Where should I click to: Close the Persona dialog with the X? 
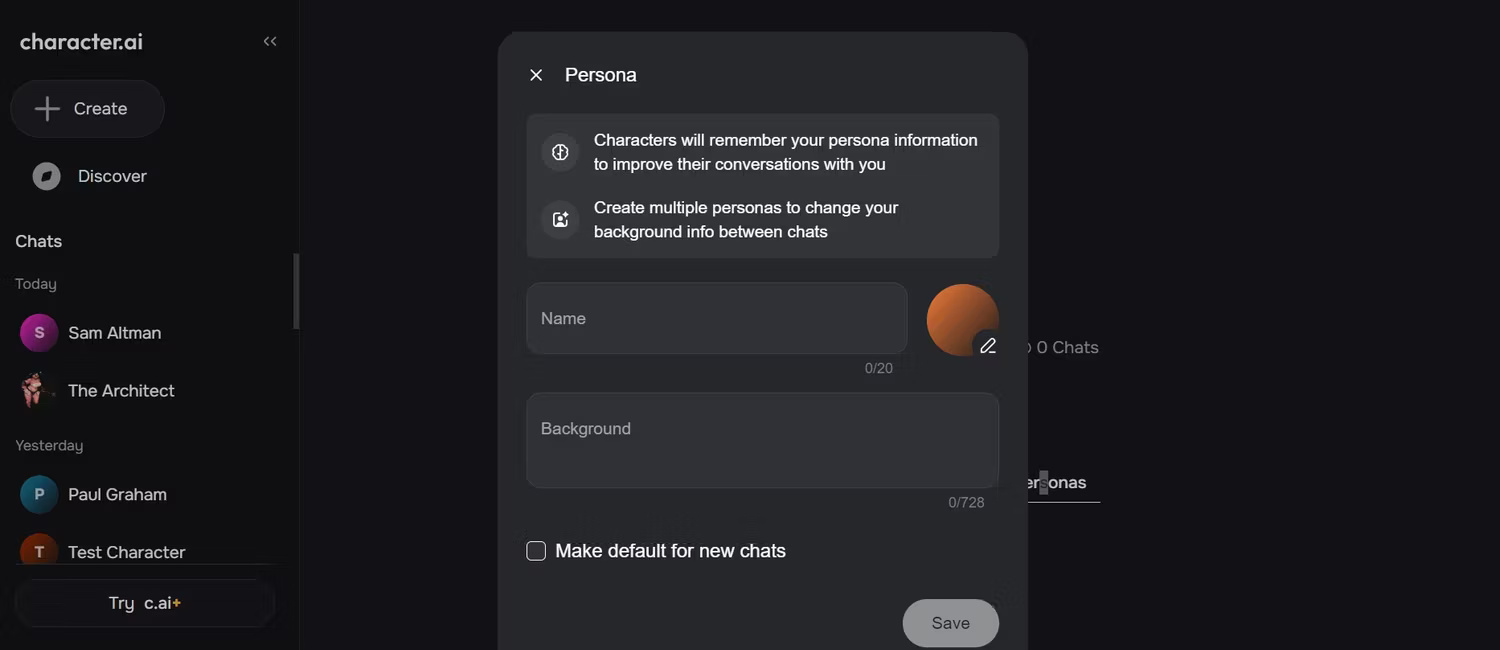536,73
